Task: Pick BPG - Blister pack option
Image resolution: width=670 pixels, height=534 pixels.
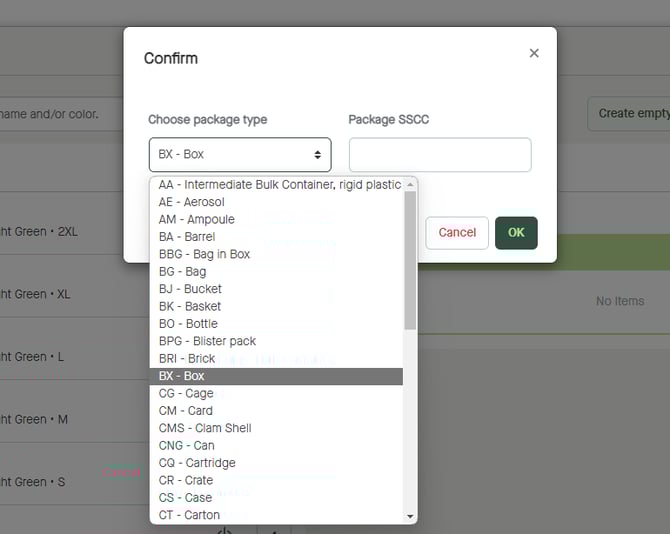Action: point(207,341)
